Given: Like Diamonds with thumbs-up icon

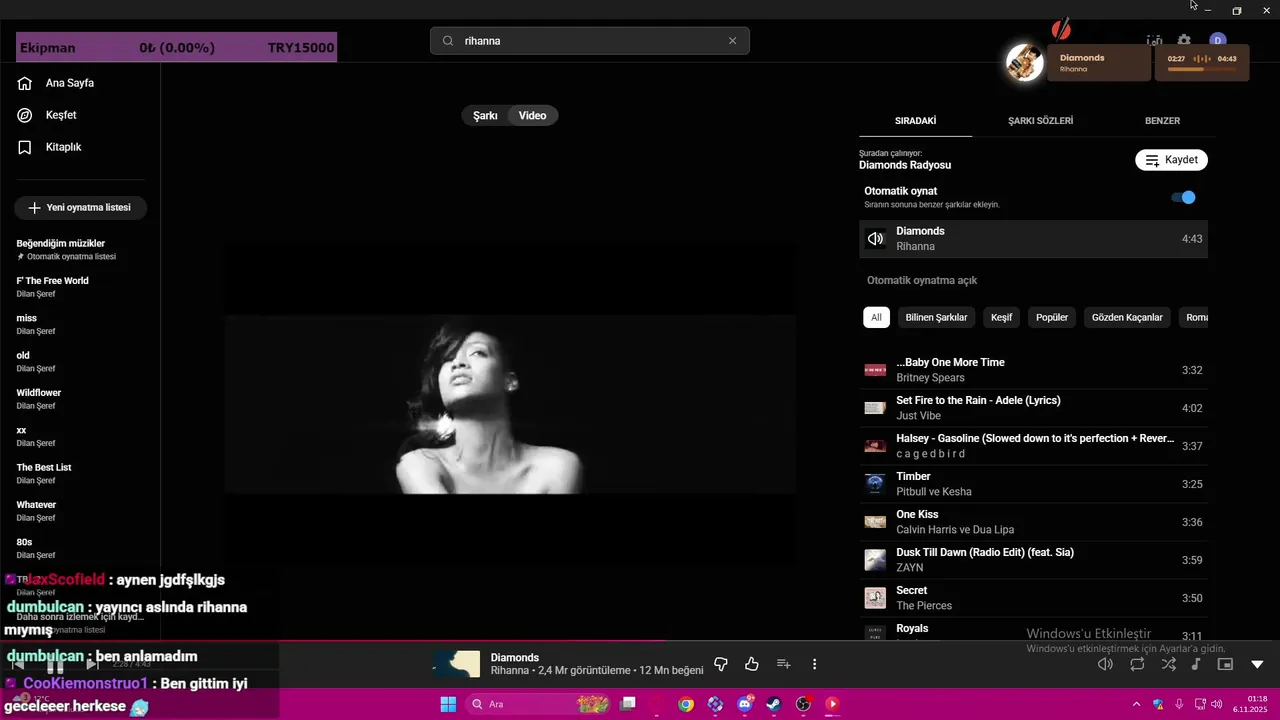Looking at the screenshot, I should pyautogui.click(x=752, y=664).
